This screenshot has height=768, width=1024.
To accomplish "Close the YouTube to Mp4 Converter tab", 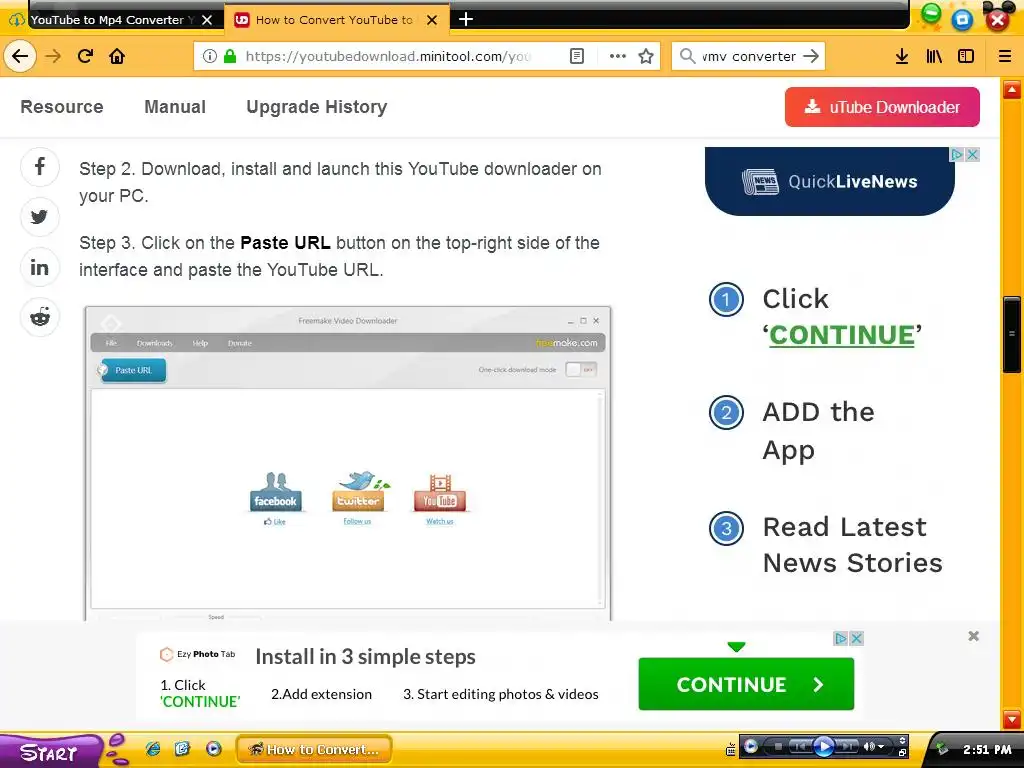I will click(x=207, y=20).
